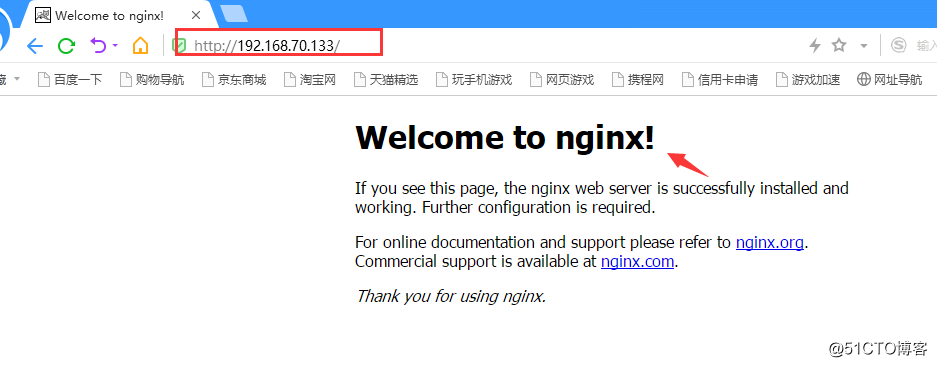Open the 携程网 bookmark
937x367 pixels.
click(x=638, y=79)
